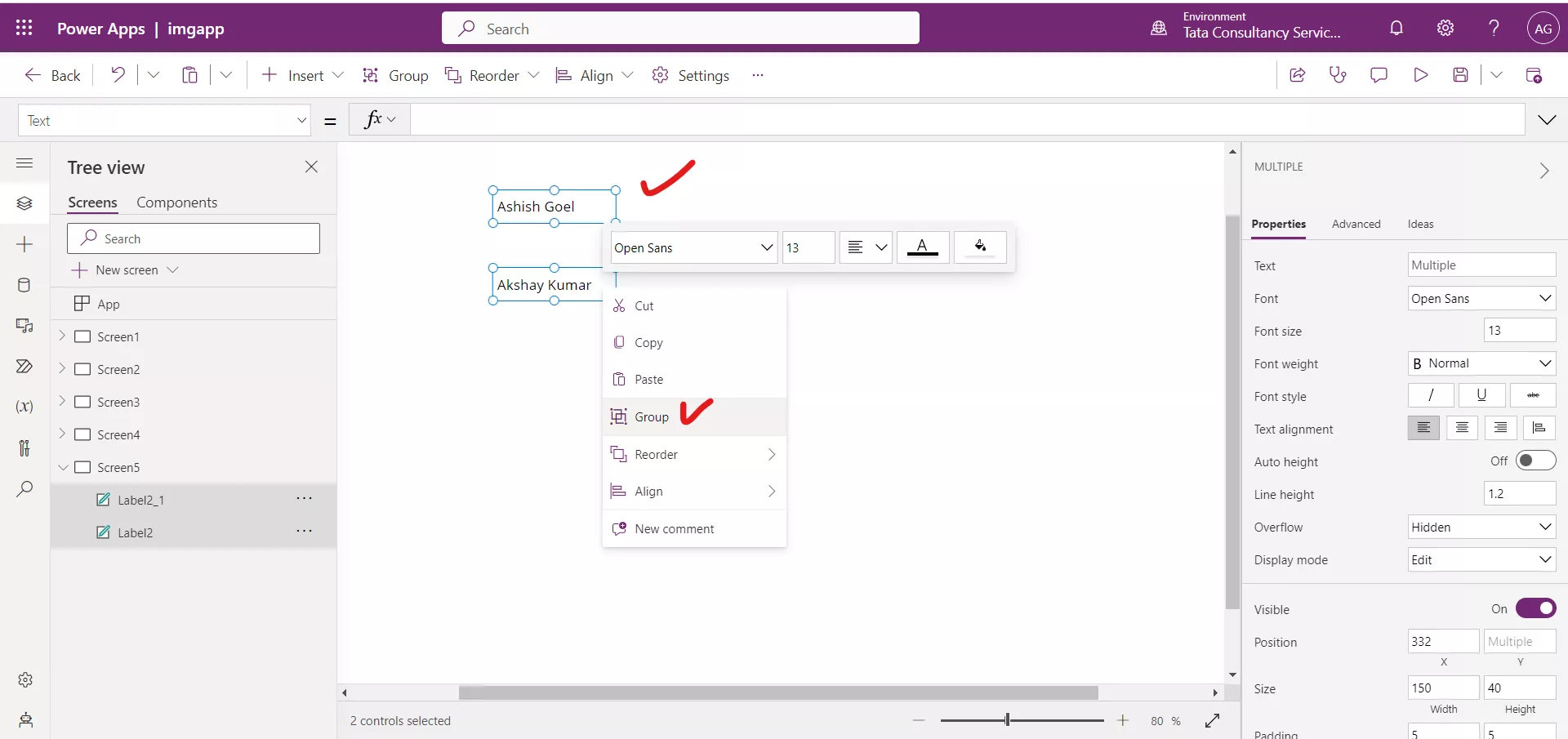Preview the app using the Play icon

click(x=1420, y=75)
